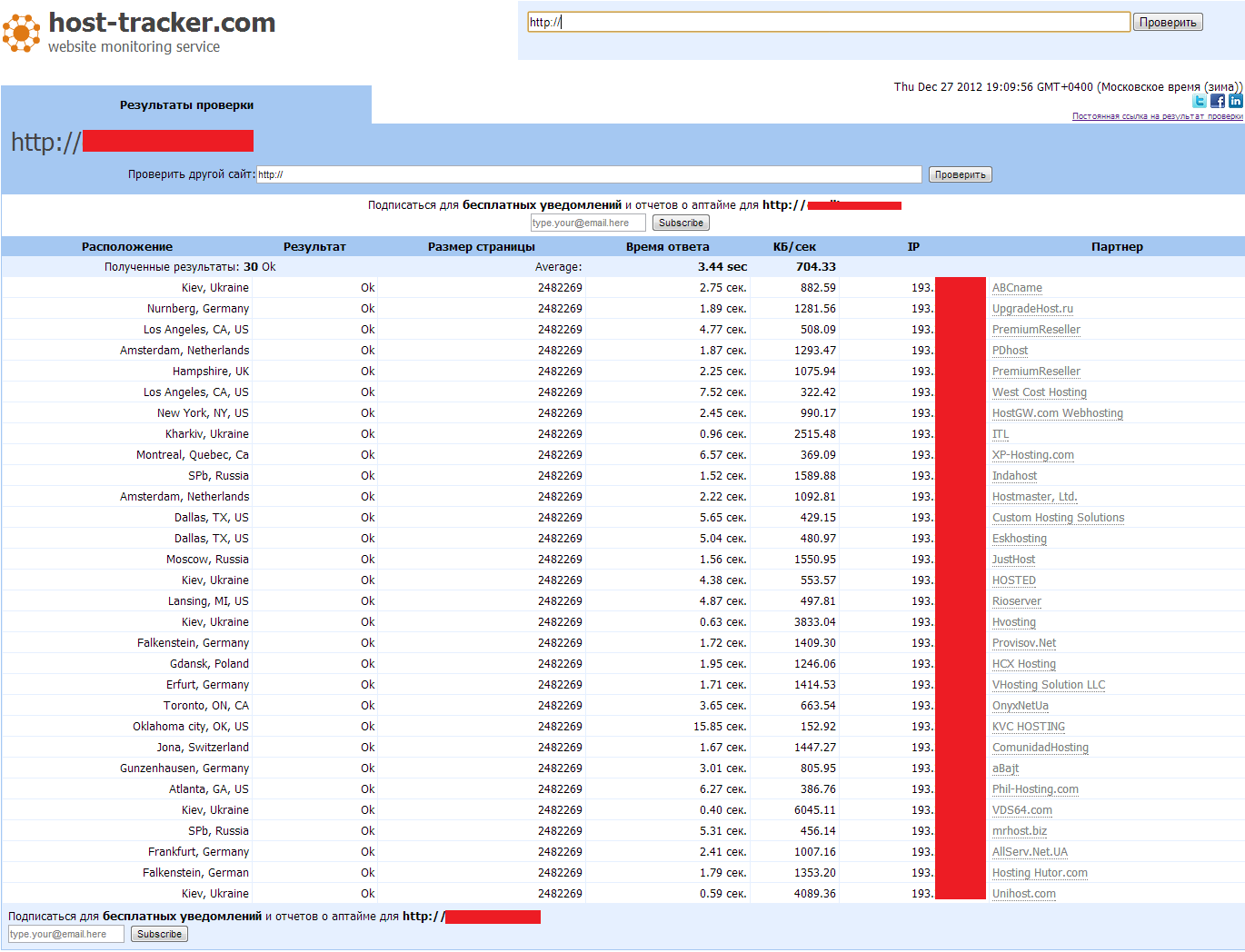The image size is (1245, 952).
Task: Click the Размер страницы column header
Action: 482,247
